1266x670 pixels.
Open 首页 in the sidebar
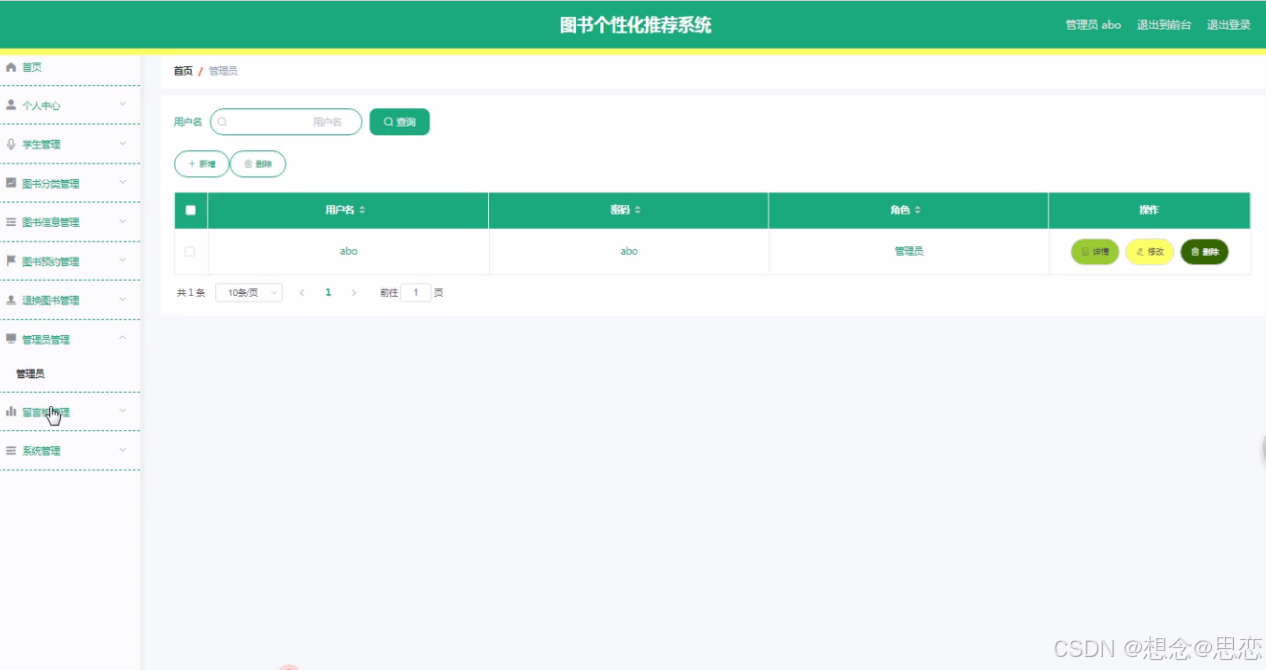tap(32, 67)
